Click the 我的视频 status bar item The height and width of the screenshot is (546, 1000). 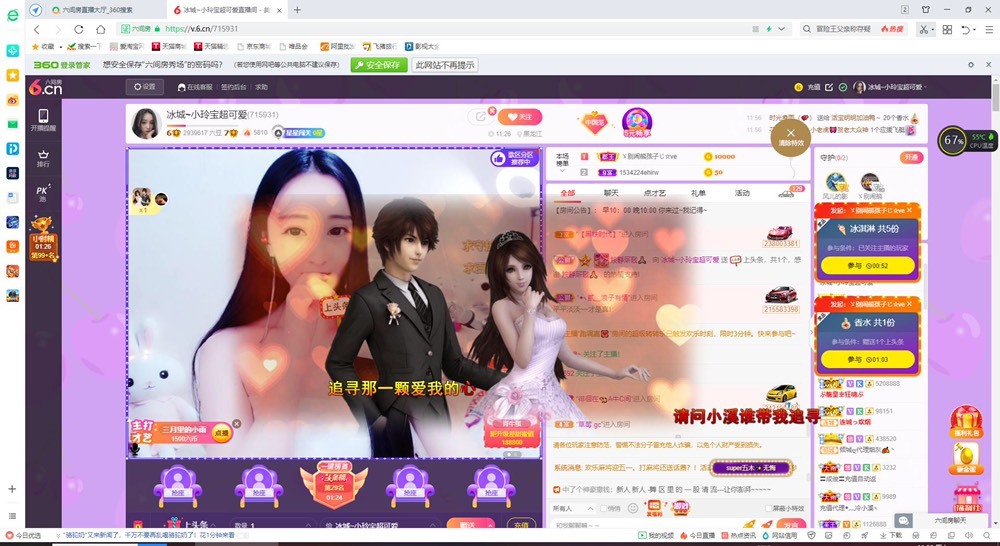point(656,535)
